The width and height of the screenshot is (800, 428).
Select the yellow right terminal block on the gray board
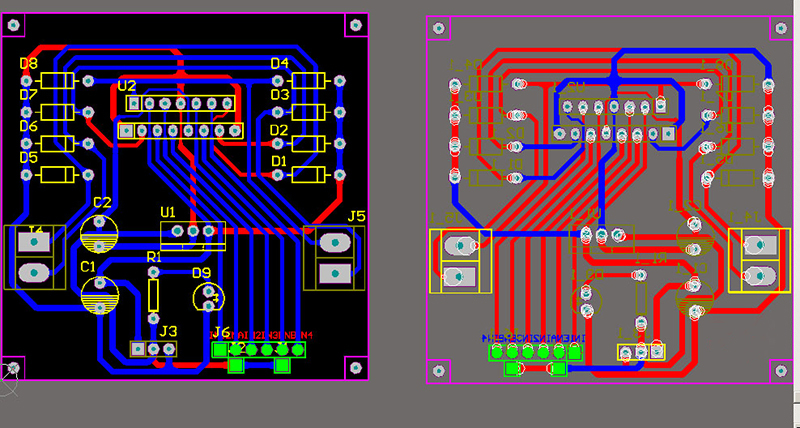(x=760, y=260)
